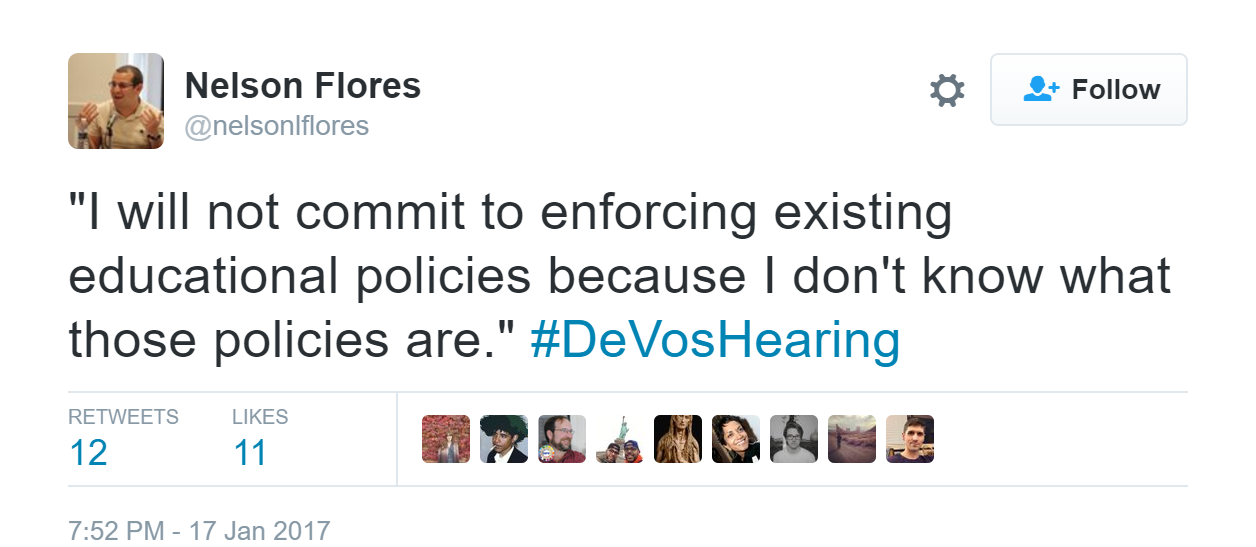The image size is (1256, 547).
Task: Click avatar with red ivy wall
Action: [446, 439]
